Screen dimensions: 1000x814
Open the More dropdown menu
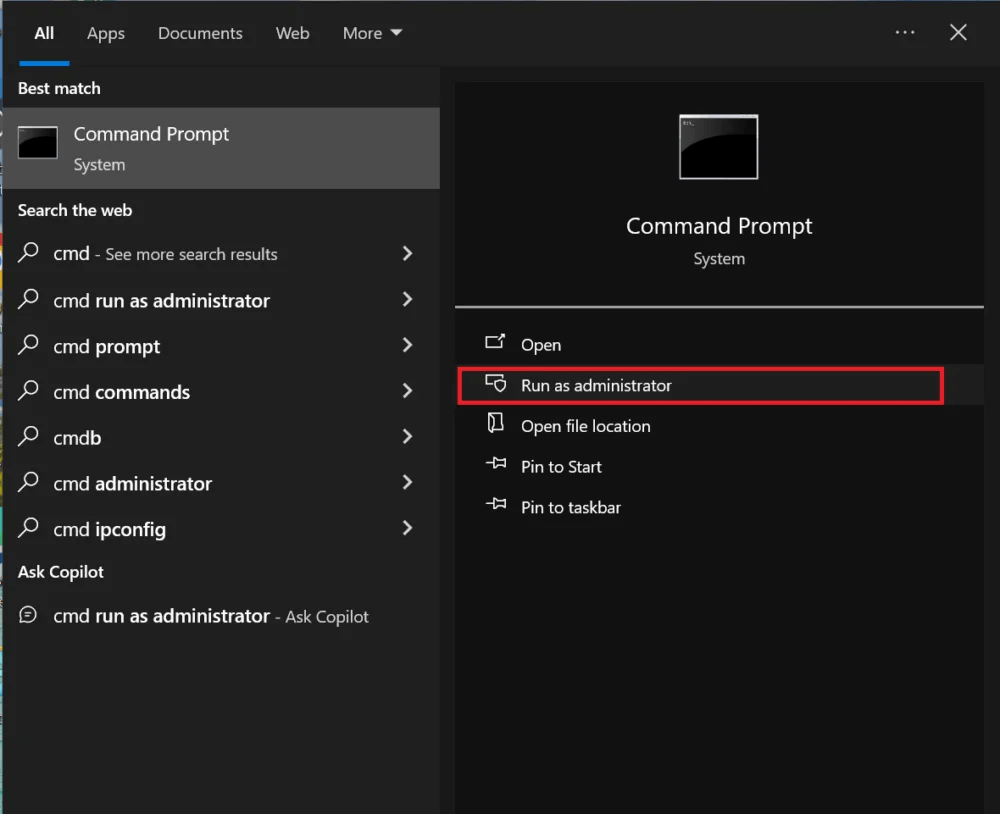coord(372,33)
